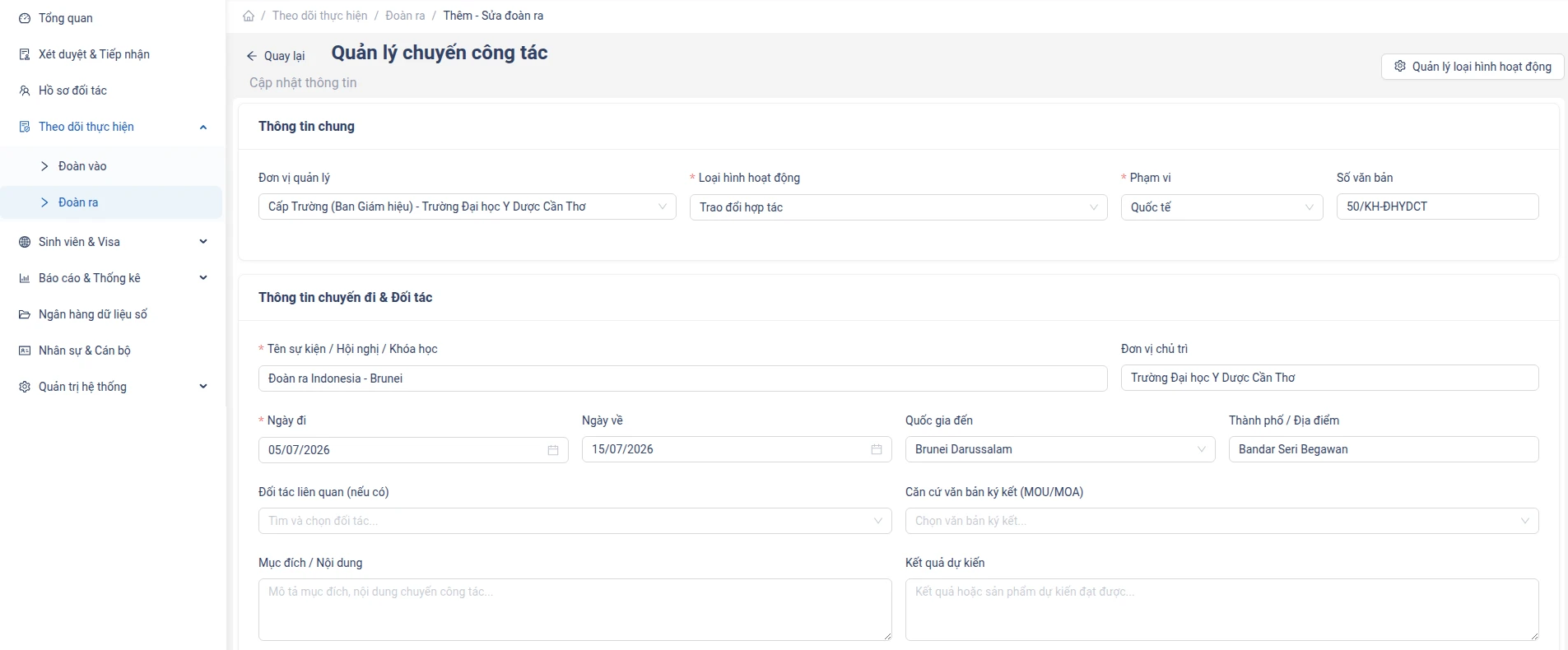Click the Báo cáo & Thống kê chart icon
1568x650 pixels.
25,278
